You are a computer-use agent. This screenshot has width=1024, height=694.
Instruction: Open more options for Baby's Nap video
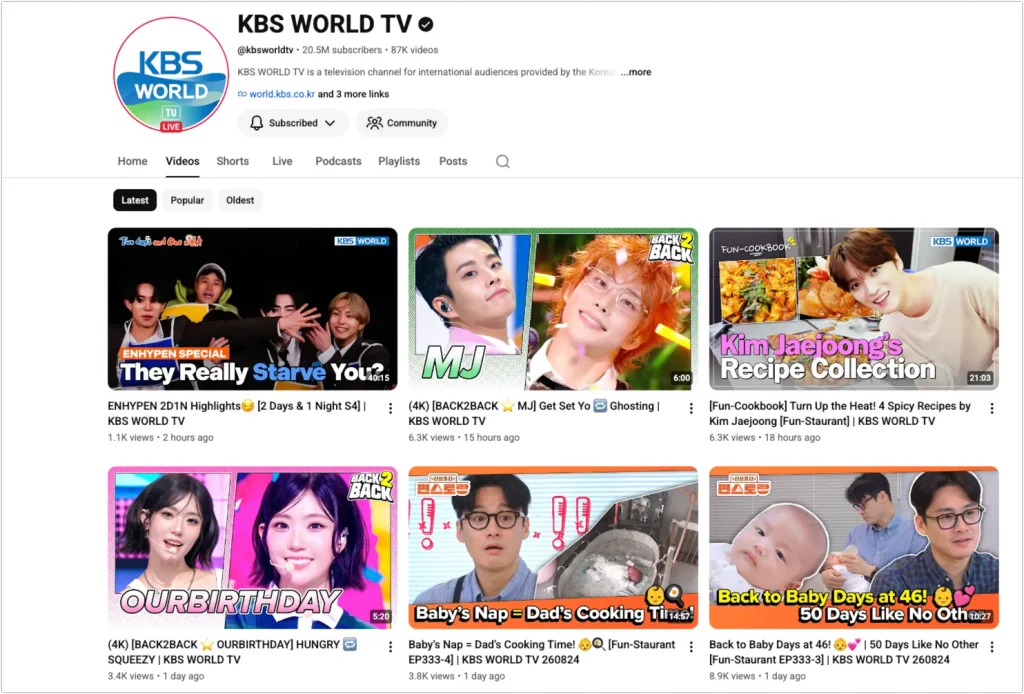click(691, 646)
